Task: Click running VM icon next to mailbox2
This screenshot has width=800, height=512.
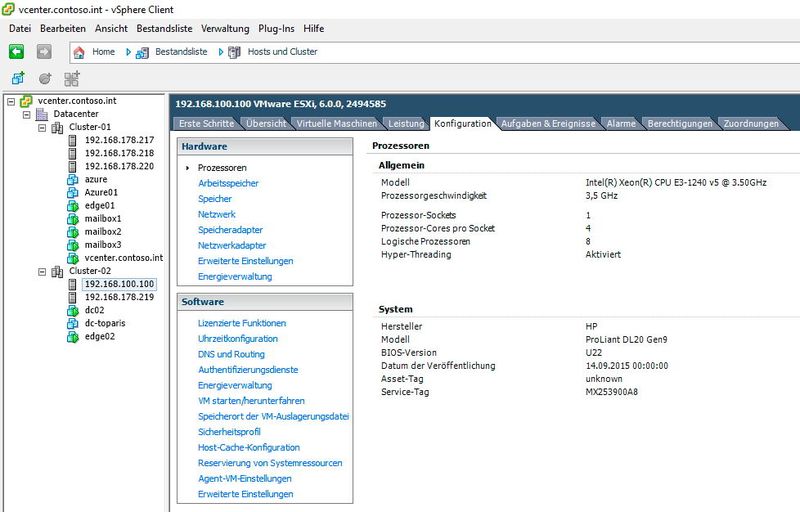Action: click(72, 232)
